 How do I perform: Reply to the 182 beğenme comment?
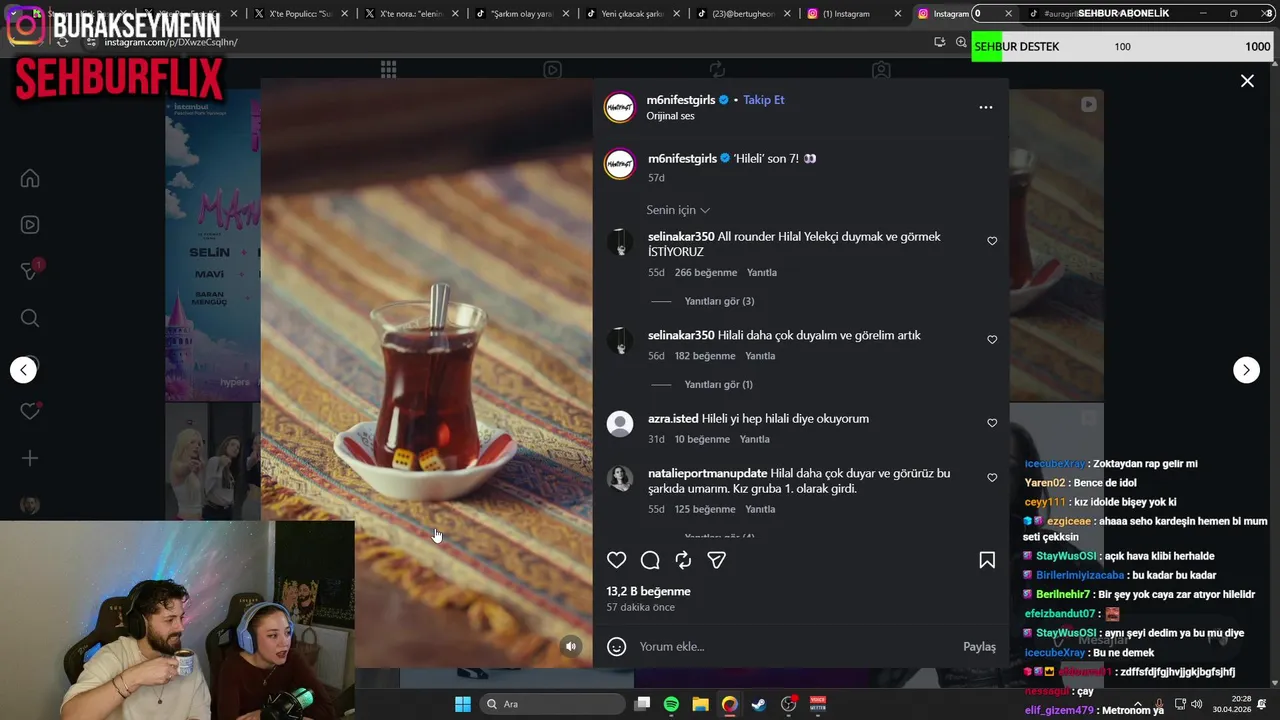coord(760,356)
